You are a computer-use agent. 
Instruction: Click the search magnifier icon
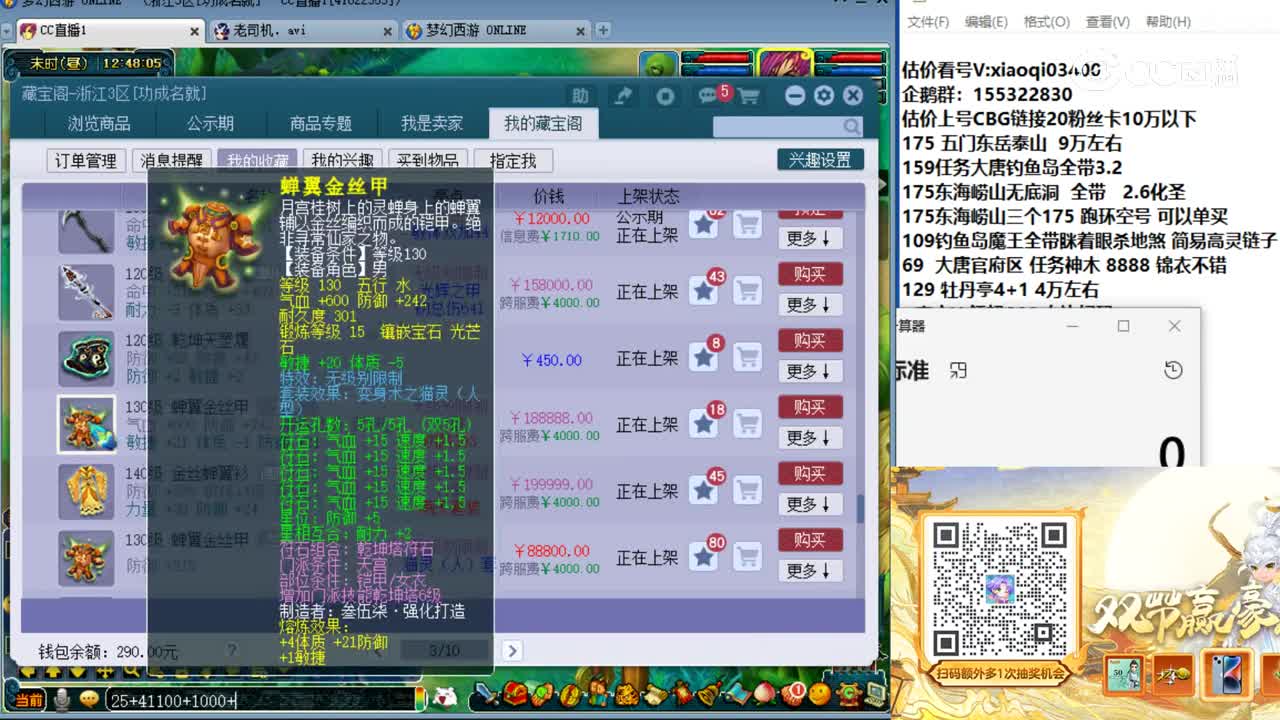tap(852, 126)
